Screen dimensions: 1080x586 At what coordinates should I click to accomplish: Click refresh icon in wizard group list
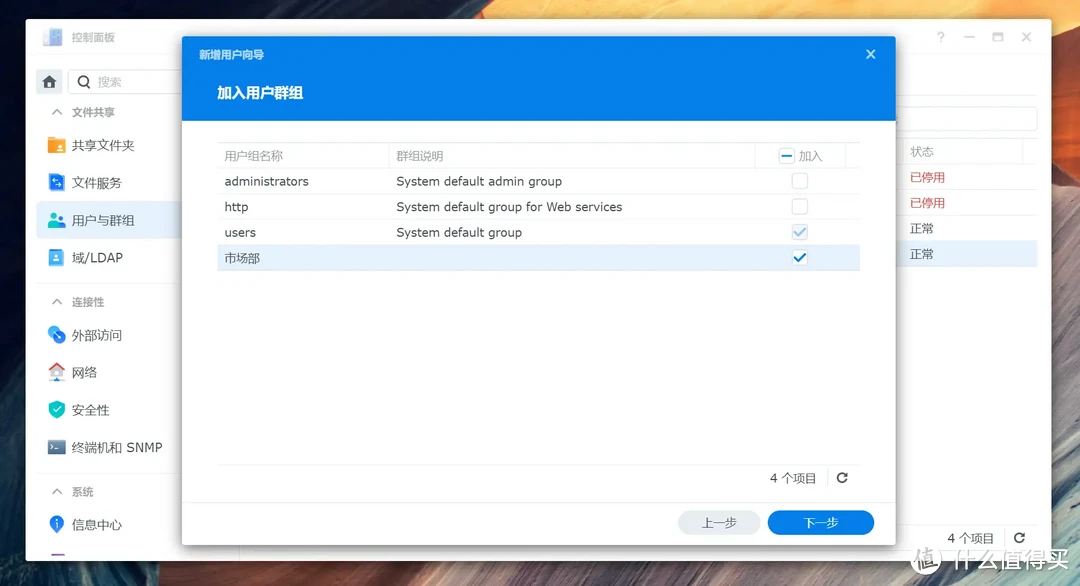coord(842,478)
